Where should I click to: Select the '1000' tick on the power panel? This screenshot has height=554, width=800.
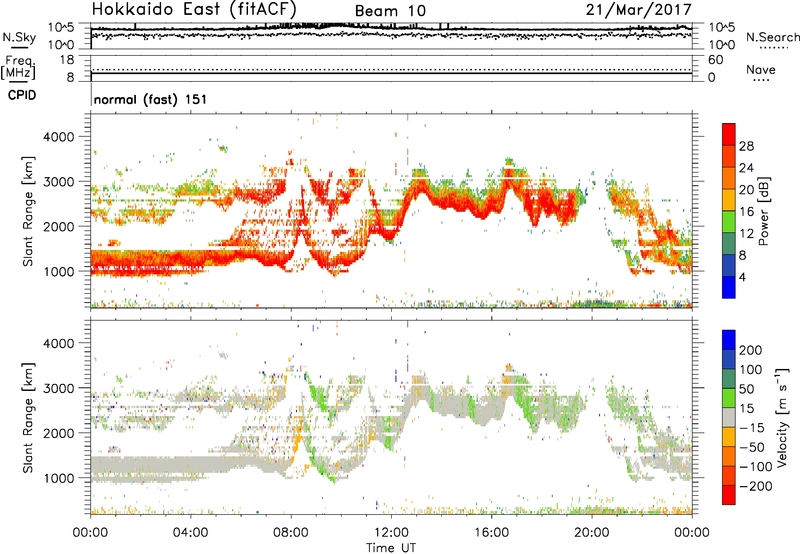click(58, 271)
